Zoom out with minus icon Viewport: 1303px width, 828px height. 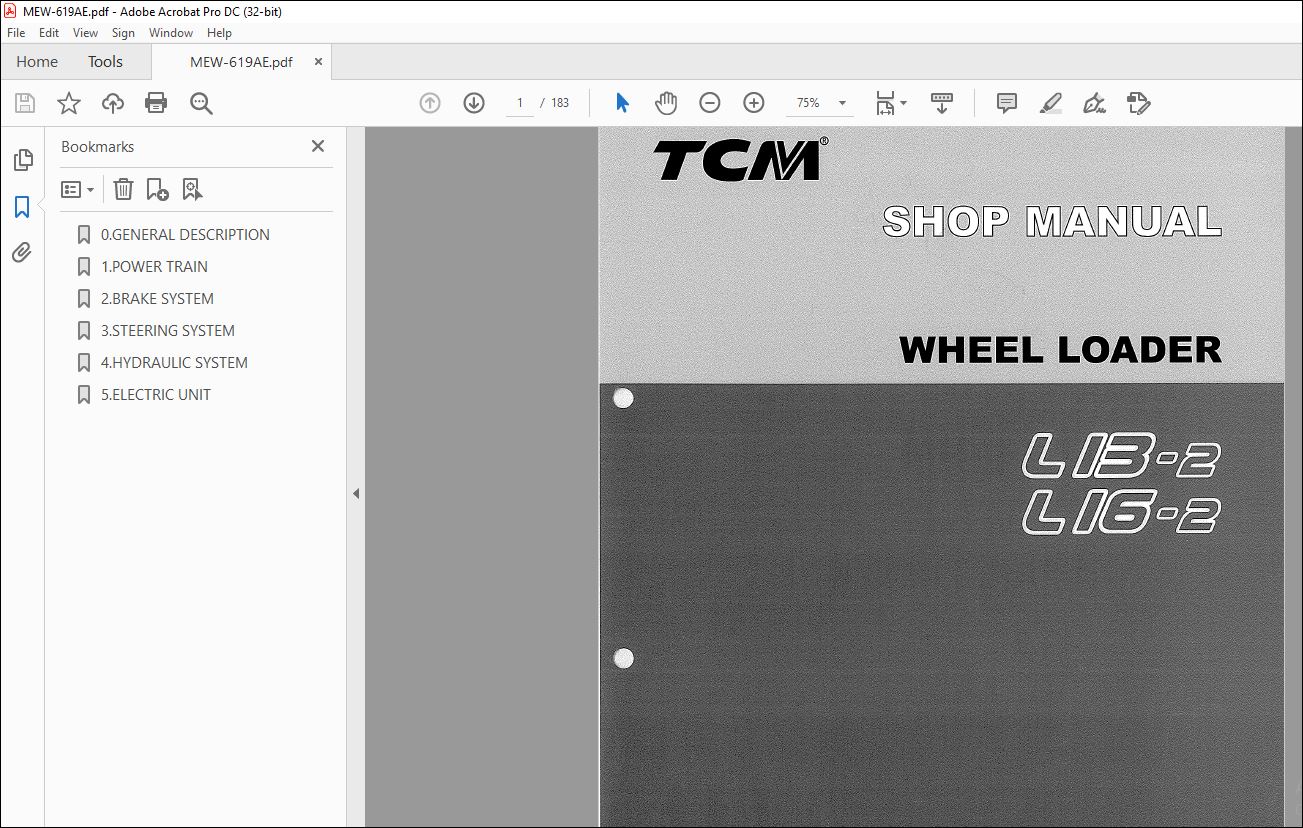tap(710, 103)
